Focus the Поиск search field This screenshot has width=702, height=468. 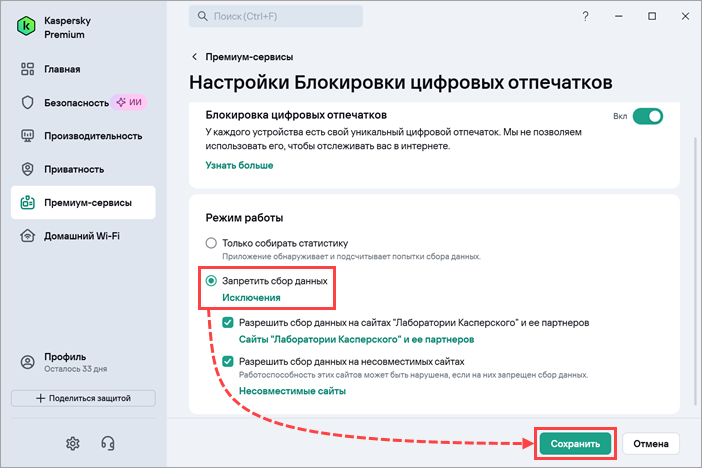[276, 16]
